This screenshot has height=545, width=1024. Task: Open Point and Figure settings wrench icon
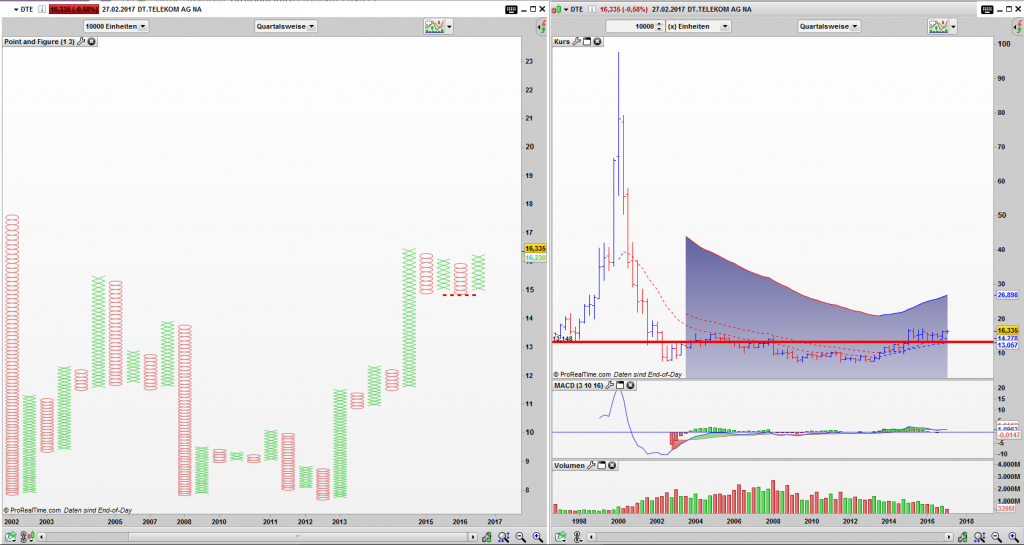(x=81, y=41)
